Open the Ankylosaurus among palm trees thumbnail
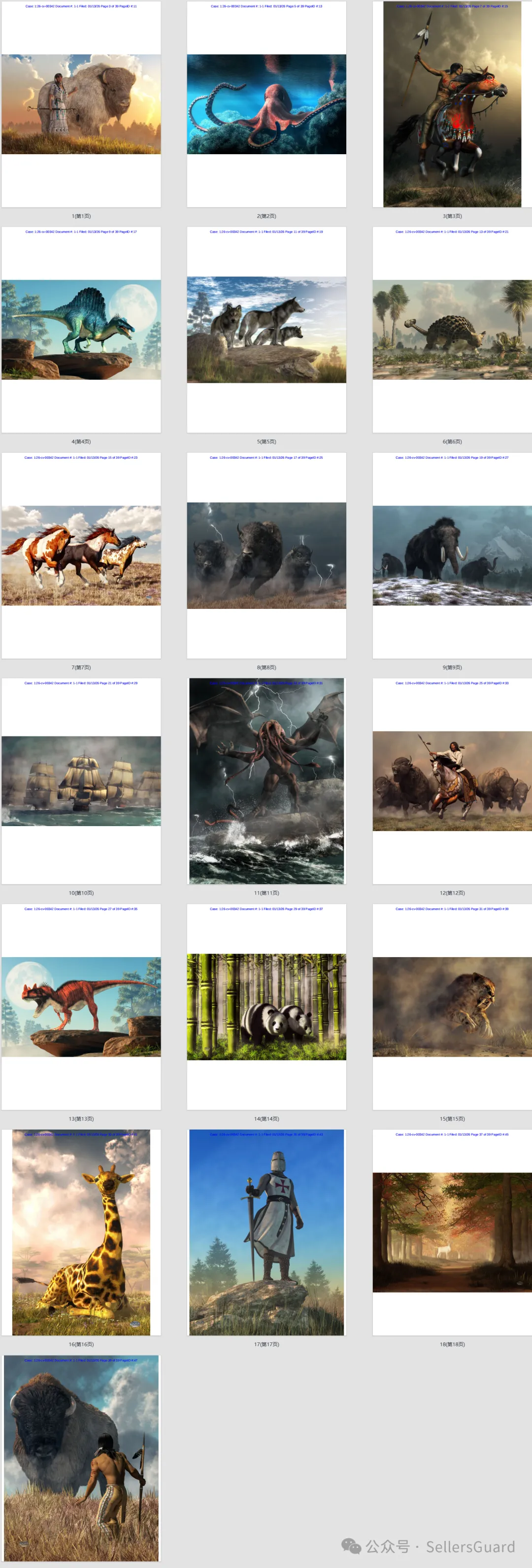532x1568 pixels. click(x=452, y=330)
